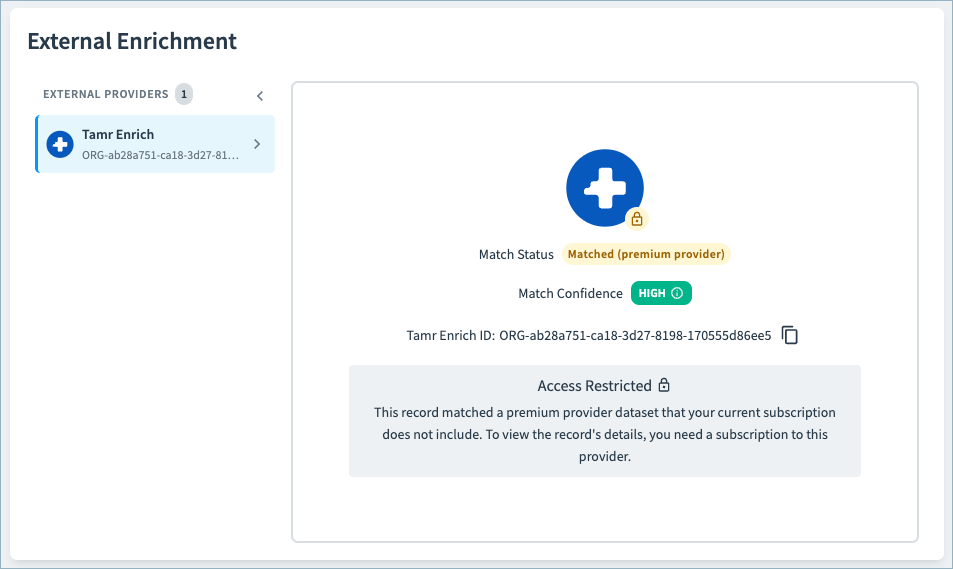
Task: Click the Tamr Enrich icon in sidebar
Action: point(60,144)
